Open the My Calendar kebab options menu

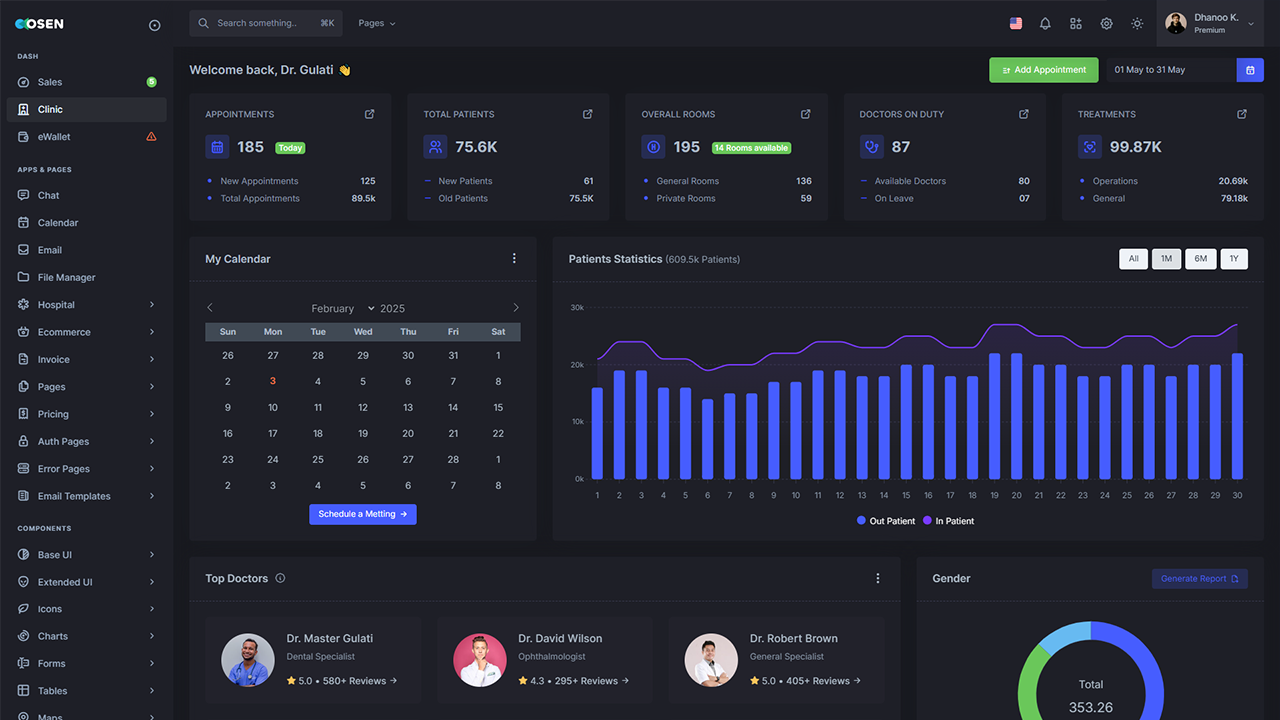pyautogui.click(x=514, y=258)
